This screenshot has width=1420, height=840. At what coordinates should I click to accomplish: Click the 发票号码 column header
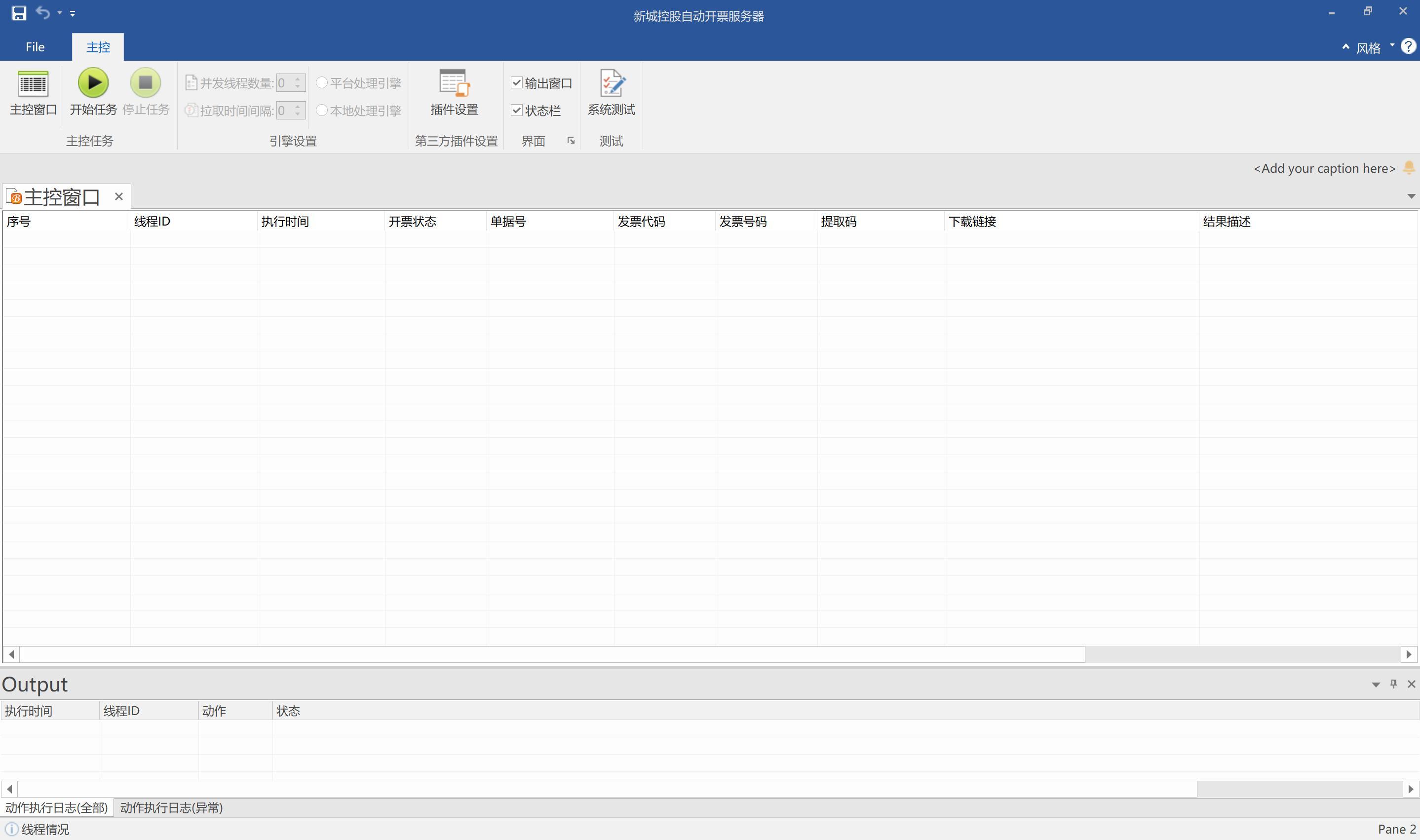767,221
